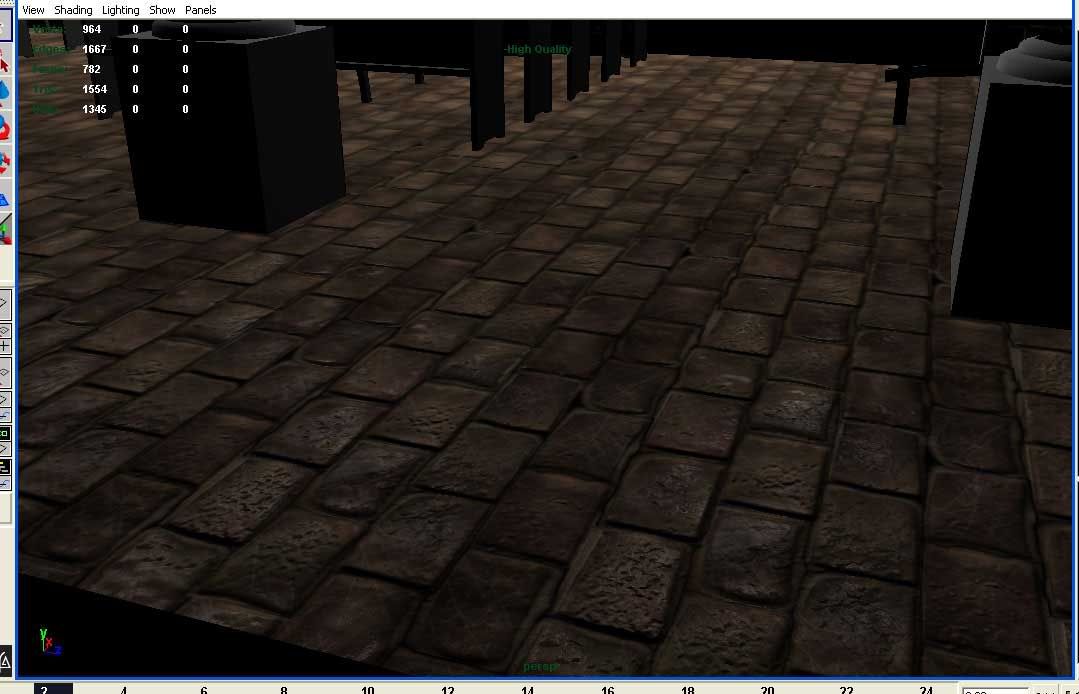1079x694 pixels.
Task: Open the Panels menu
Action: (200, 10)
